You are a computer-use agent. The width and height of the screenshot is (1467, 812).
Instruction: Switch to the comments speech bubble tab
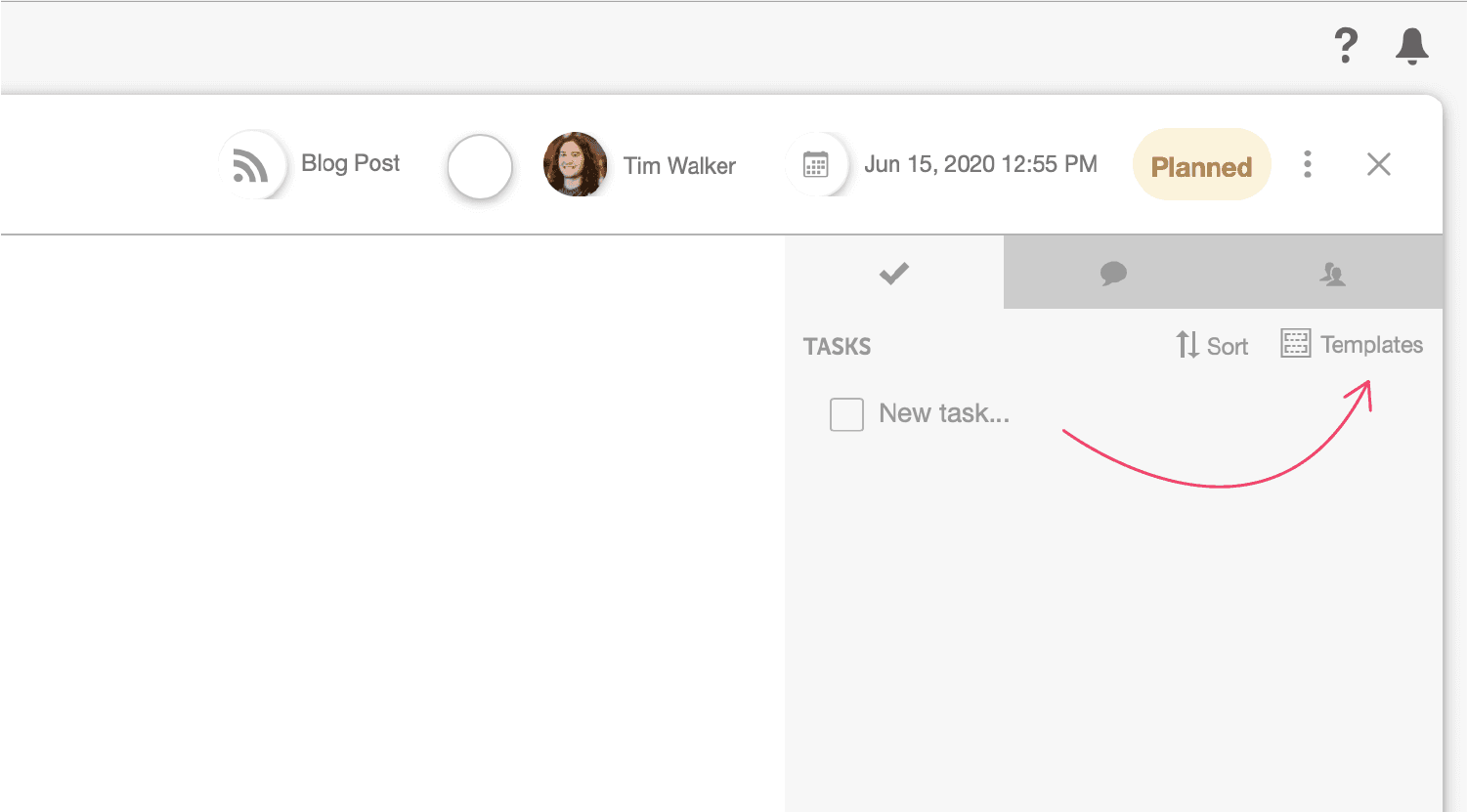coord(1113,274)
